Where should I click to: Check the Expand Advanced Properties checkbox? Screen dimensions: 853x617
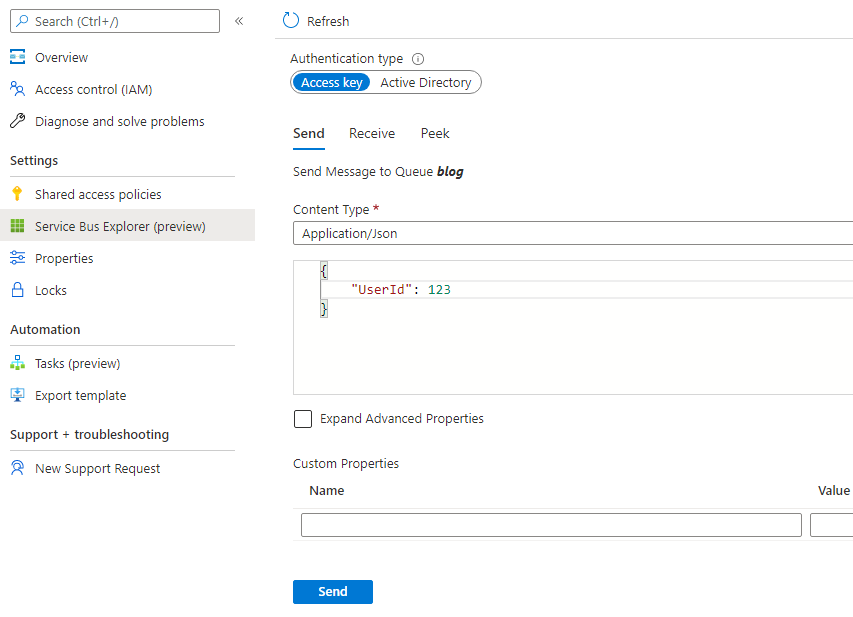tap(303, 419)
